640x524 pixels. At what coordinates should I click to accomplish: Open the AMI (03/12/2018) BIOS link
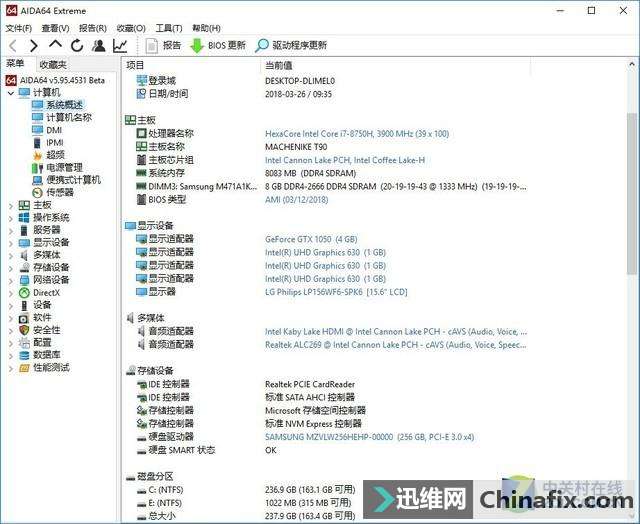pos(296,200)
